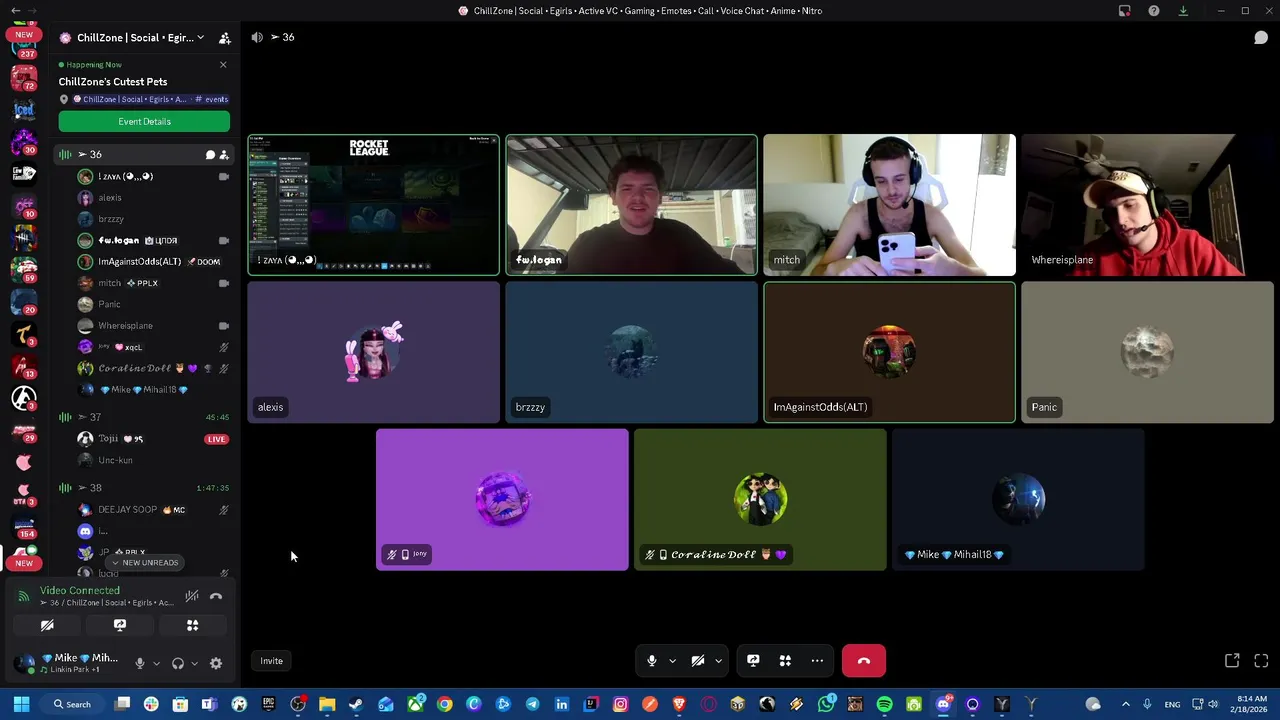This screenshot has width=1280, height=720.
Task: Expand camera options chevron in call bar
Action: click(x=718, y=661)
